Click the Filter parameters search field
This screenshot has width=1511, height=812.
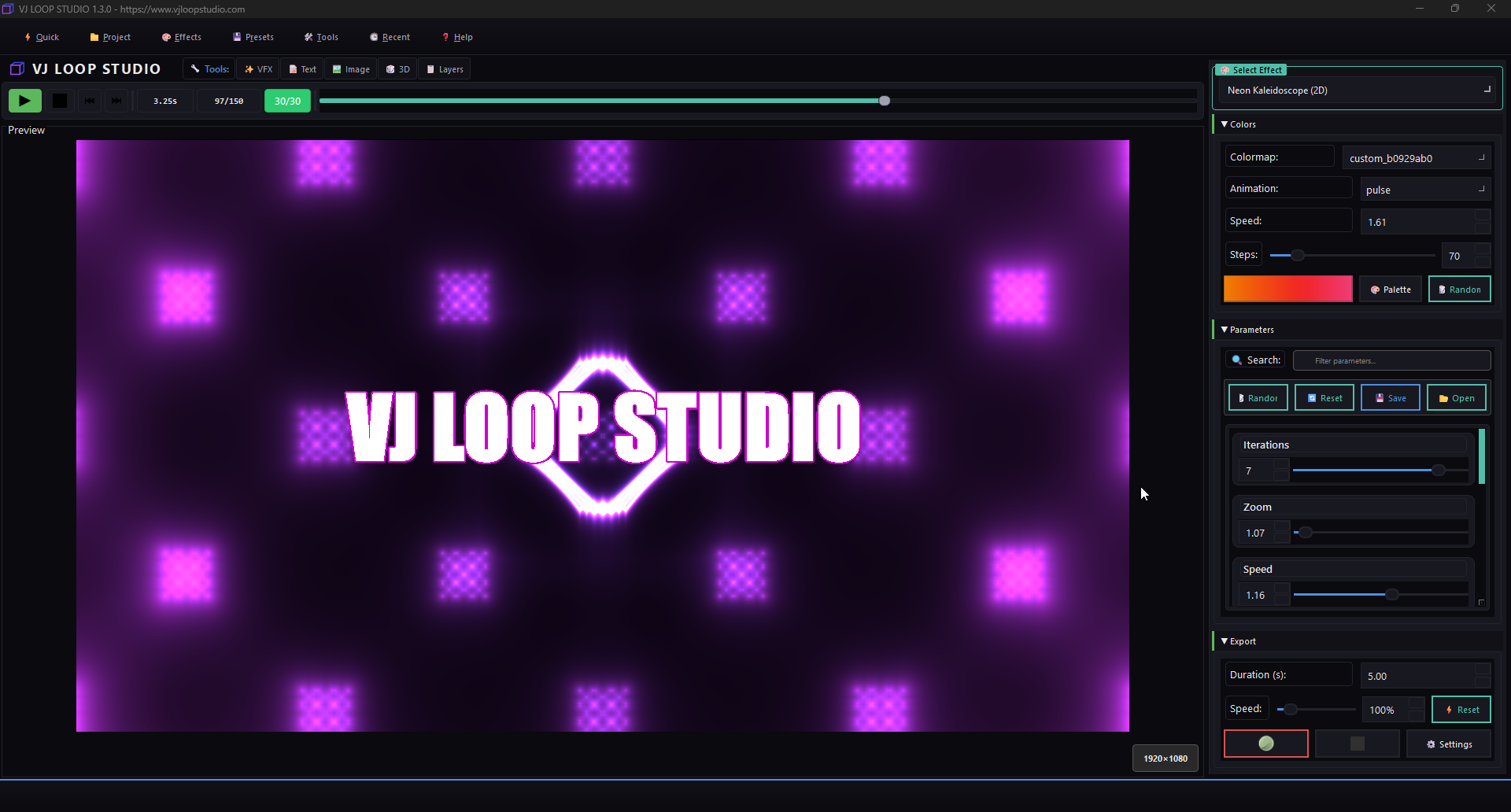tap(1391, 360)
